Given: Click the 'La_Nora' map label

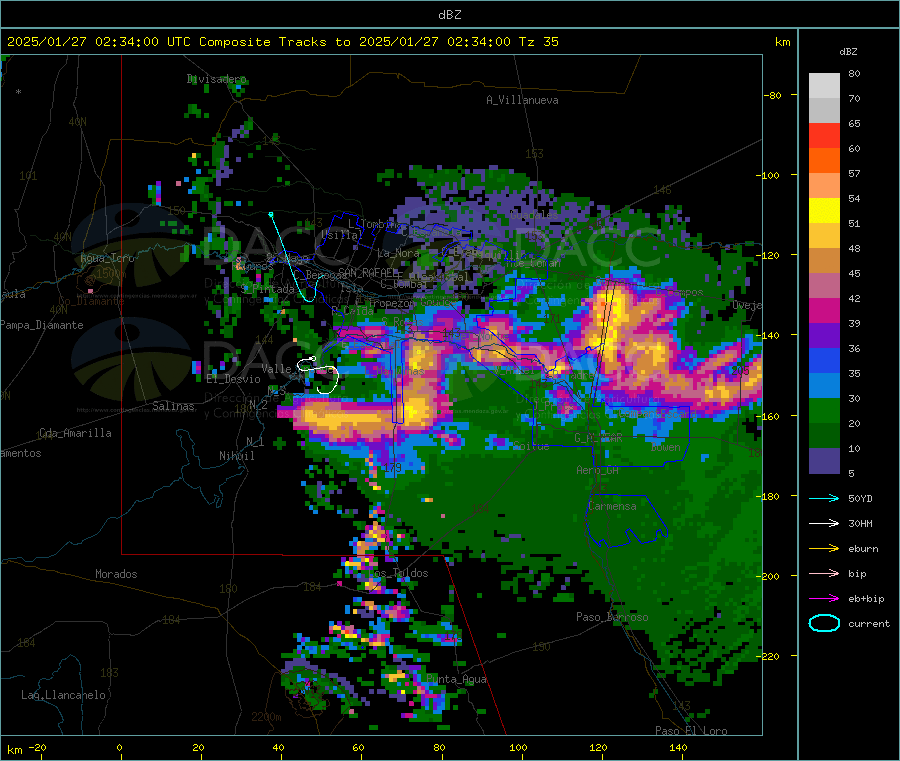Looking at the screenshot, I should pos(399,253).
